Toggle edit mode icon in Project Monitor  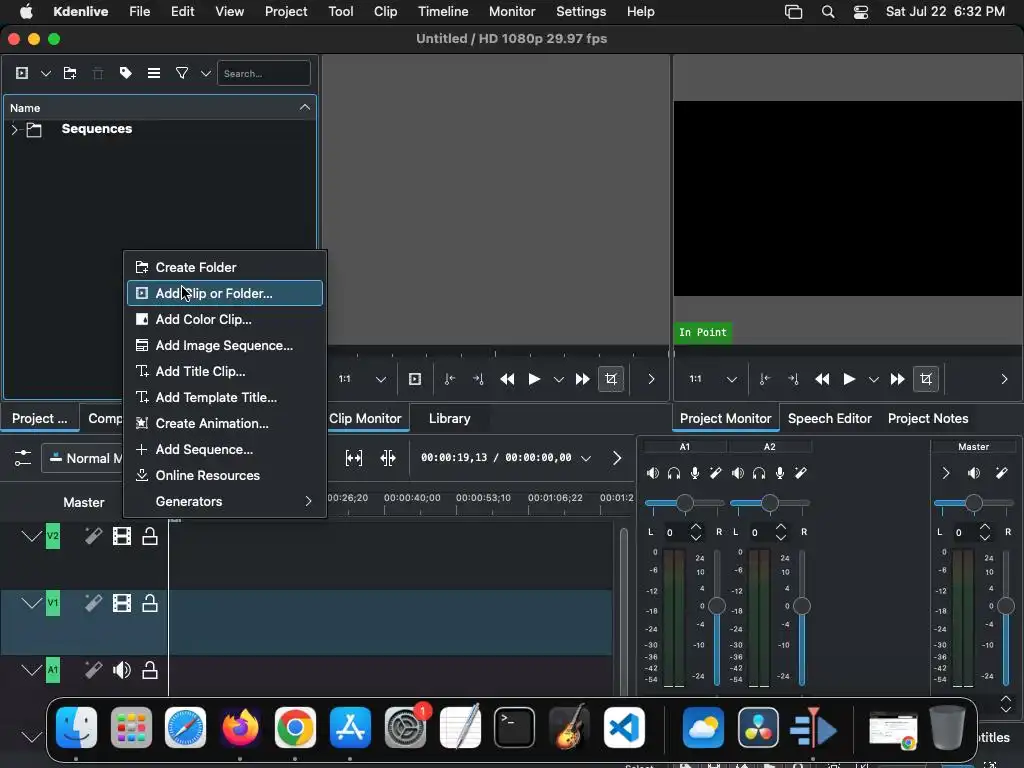(926, 379)
